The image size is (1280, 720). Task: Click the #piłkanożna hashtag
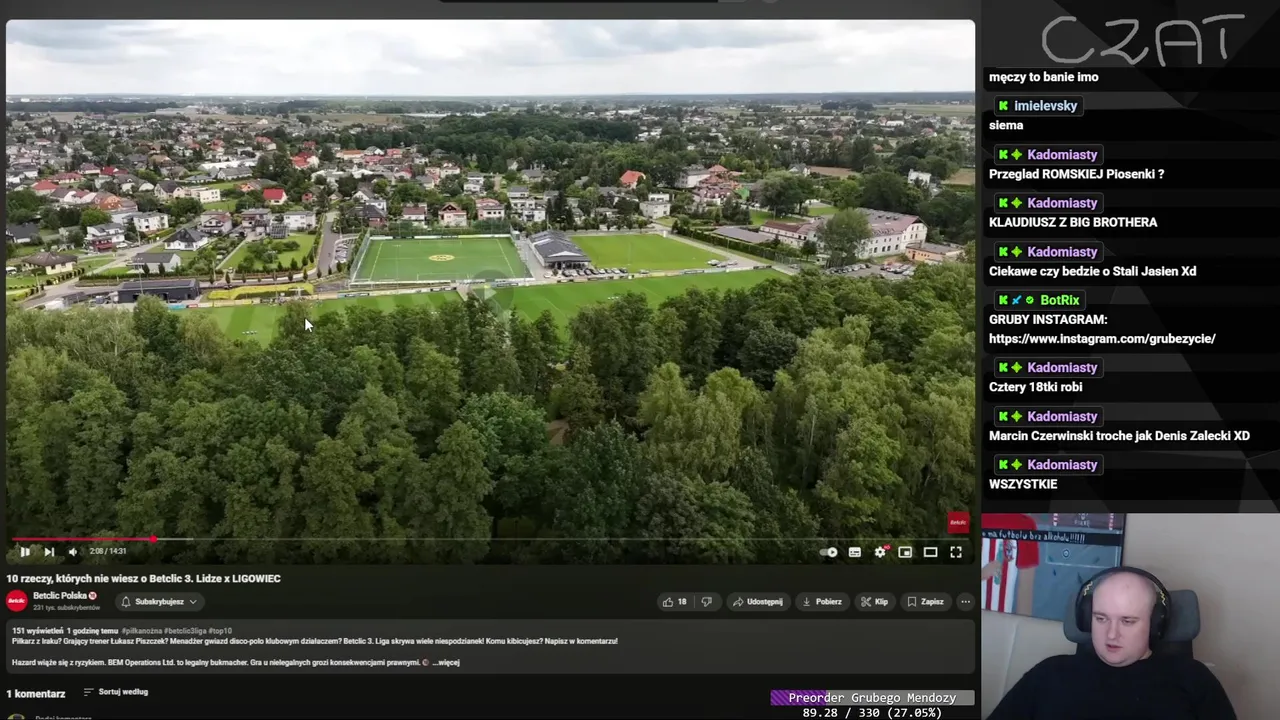coord(142,632)
